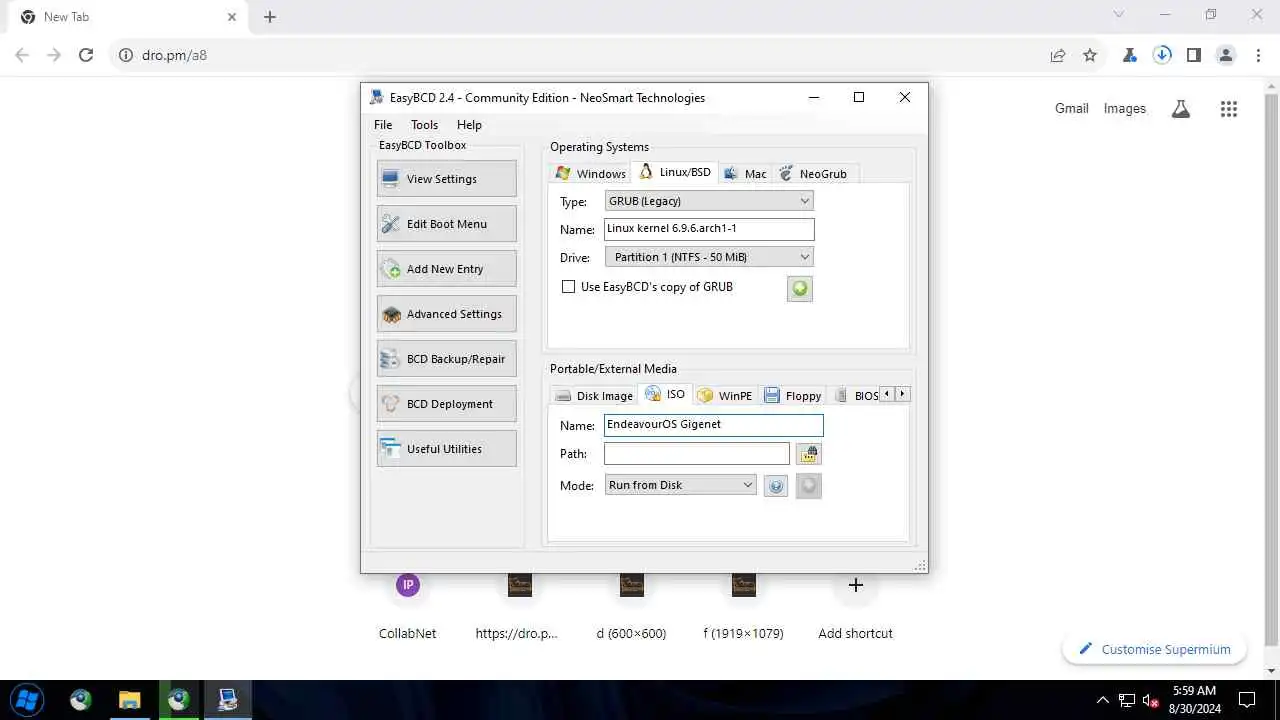Switch to the Windows operating system tab
The height and width of the screenshot is (720, 1280).
pos(590,174)
